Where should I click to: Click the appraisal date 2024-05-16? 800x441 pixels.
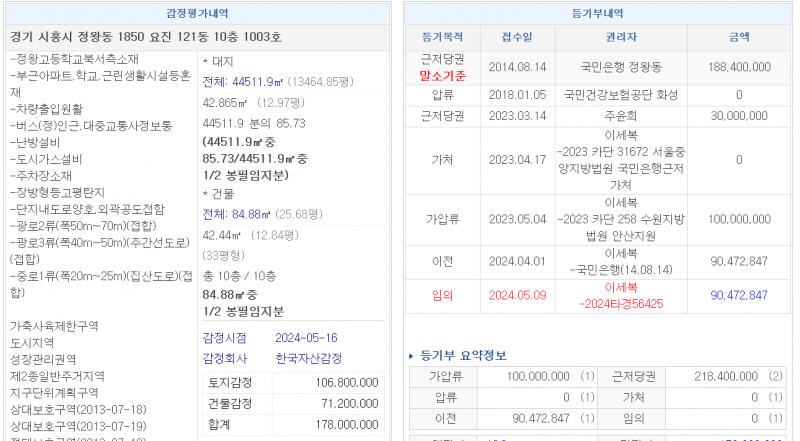(309, 338)
